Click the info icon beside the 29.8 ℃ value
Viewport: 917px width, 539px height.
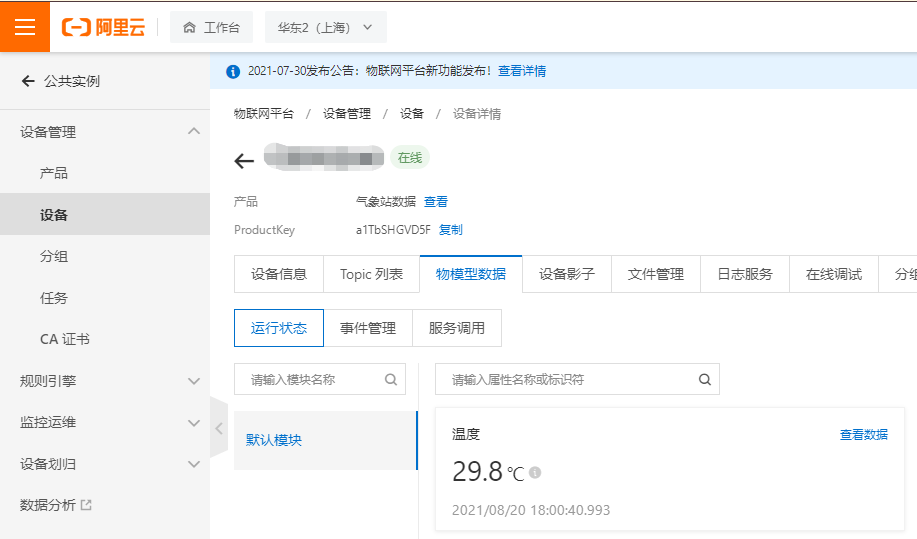click(x=535, y=472)
